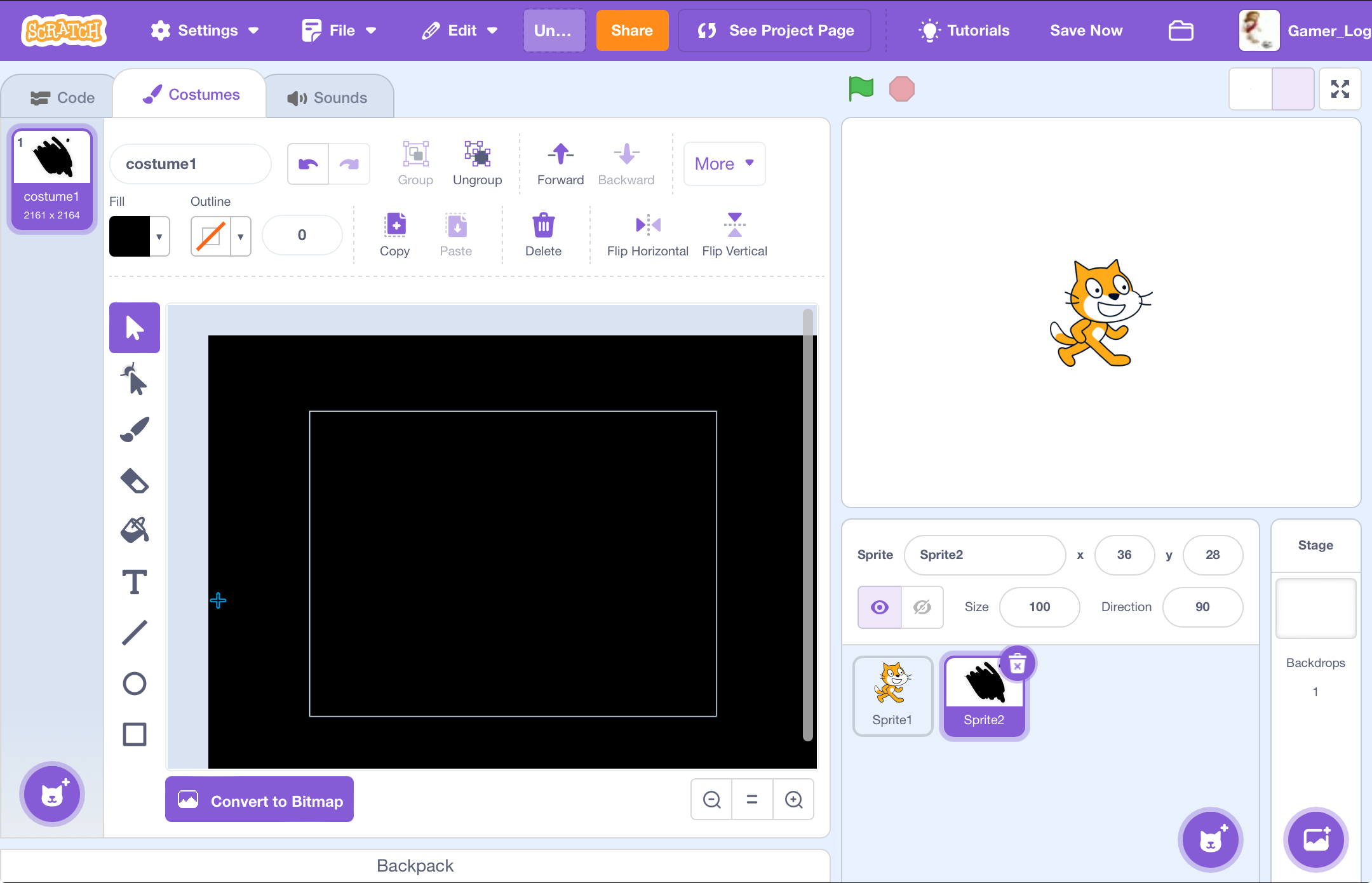This screenshot has width=1372, height=883.
Task: Select the Reshape tool
Action: [134, 379]
